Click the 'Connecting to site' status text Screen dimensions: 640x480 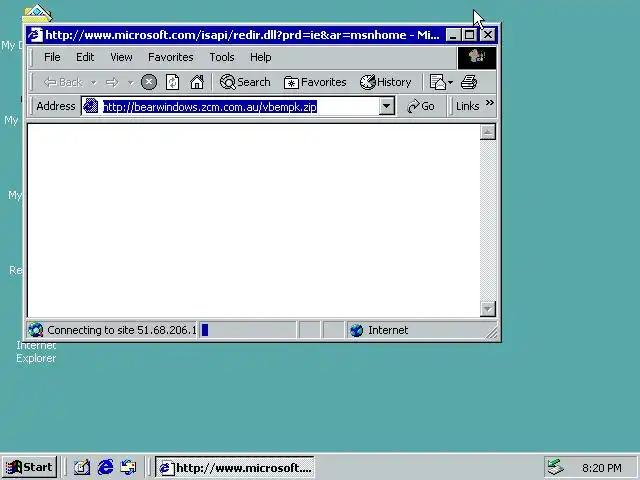pos(122,330)
